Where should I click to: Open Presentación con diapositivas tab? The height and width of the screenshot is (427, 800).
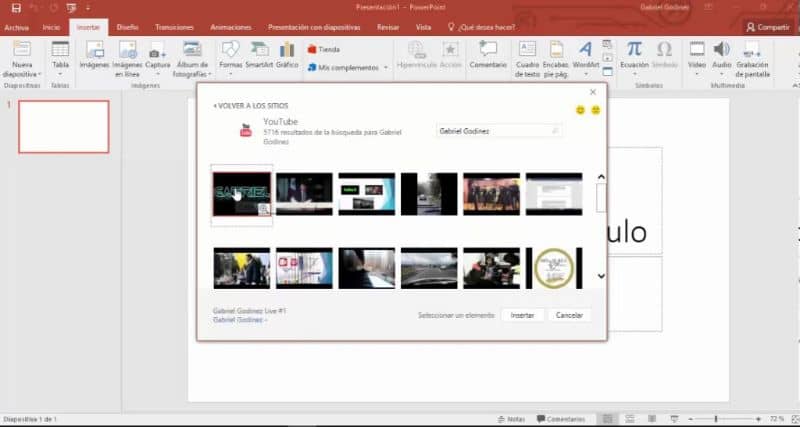pyautogui.click(x=314, y=28)
